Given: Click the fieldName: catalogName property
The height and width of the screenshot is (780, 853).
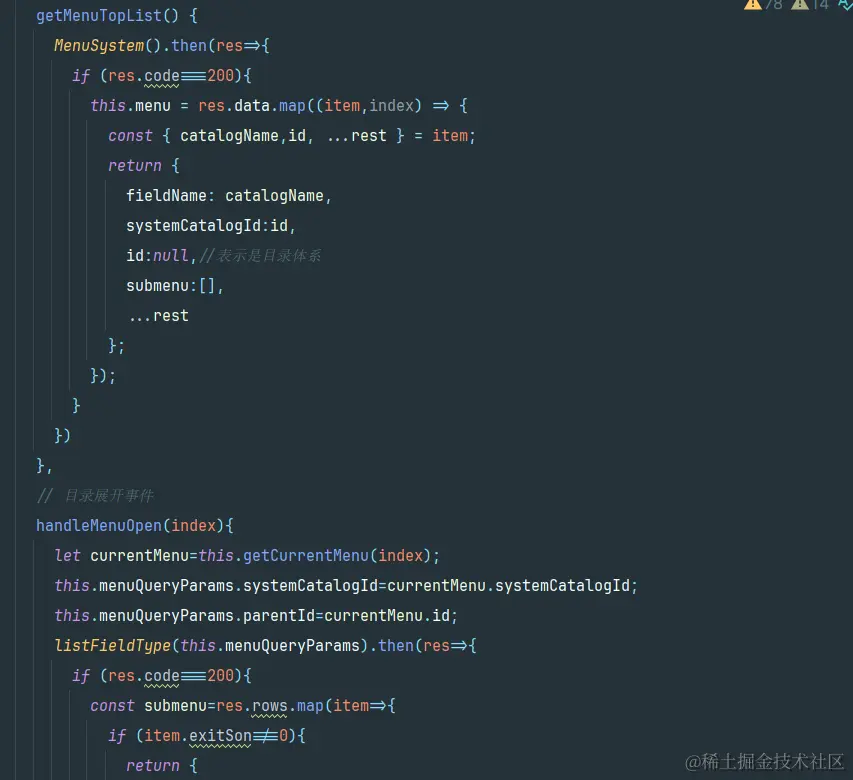Looking at the screenshot, I should click(228, 196).
